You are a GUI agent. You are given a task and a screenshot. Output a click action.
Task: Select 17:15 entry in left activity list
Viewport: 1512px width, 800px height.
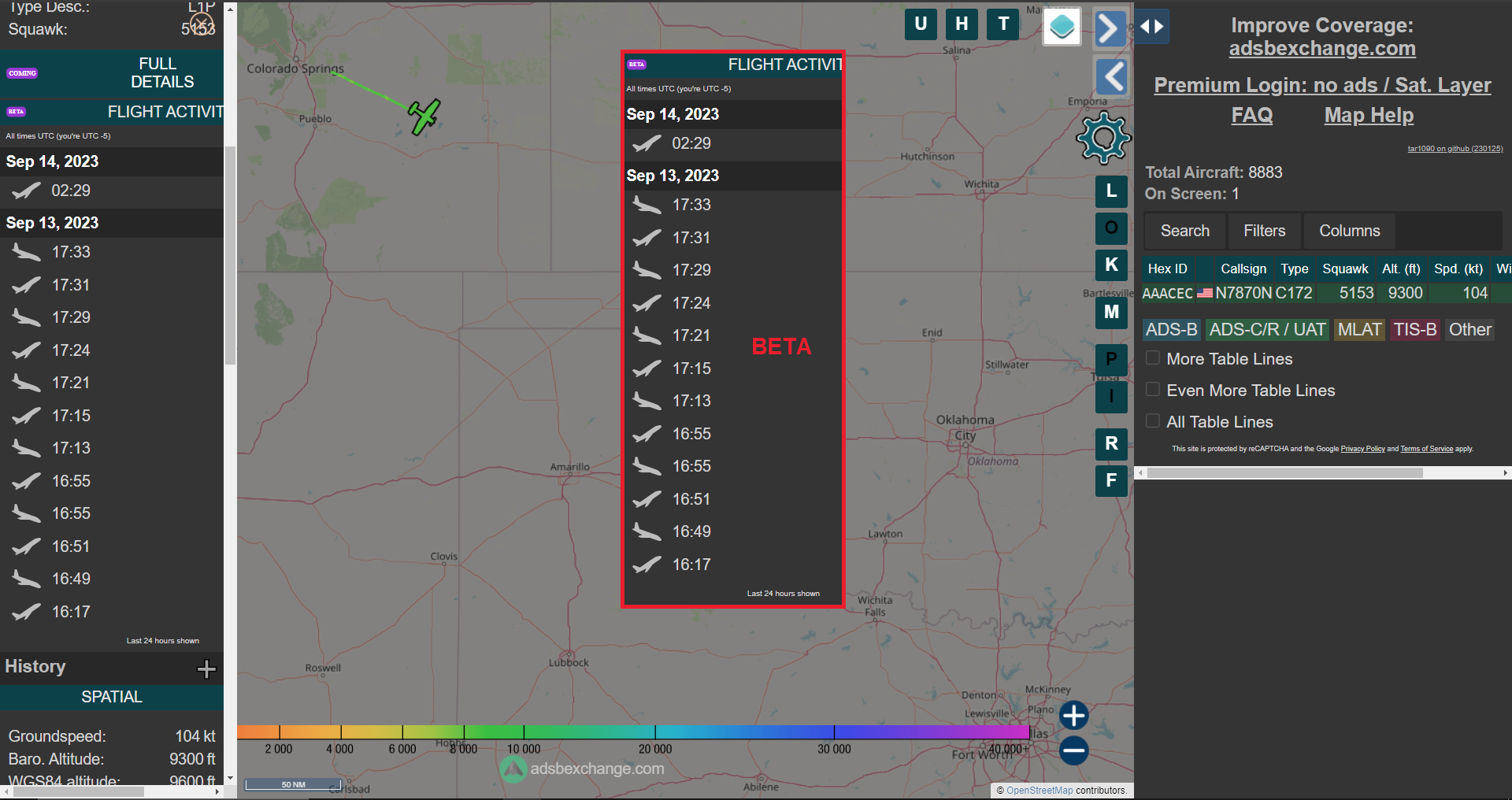point(112,416)
